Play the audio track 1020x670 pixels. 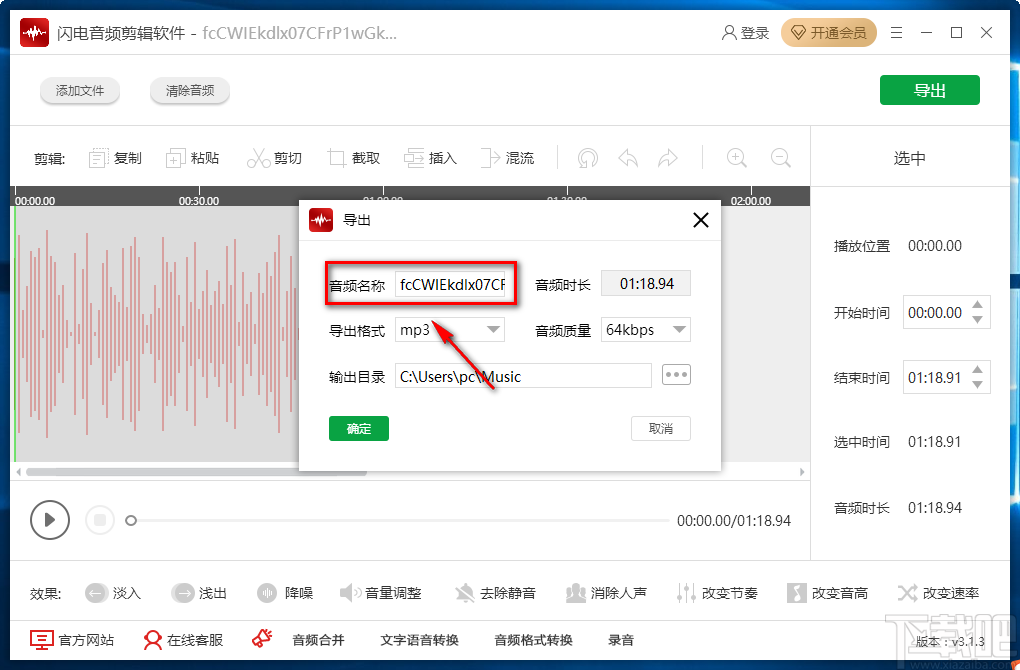[49, 520]
